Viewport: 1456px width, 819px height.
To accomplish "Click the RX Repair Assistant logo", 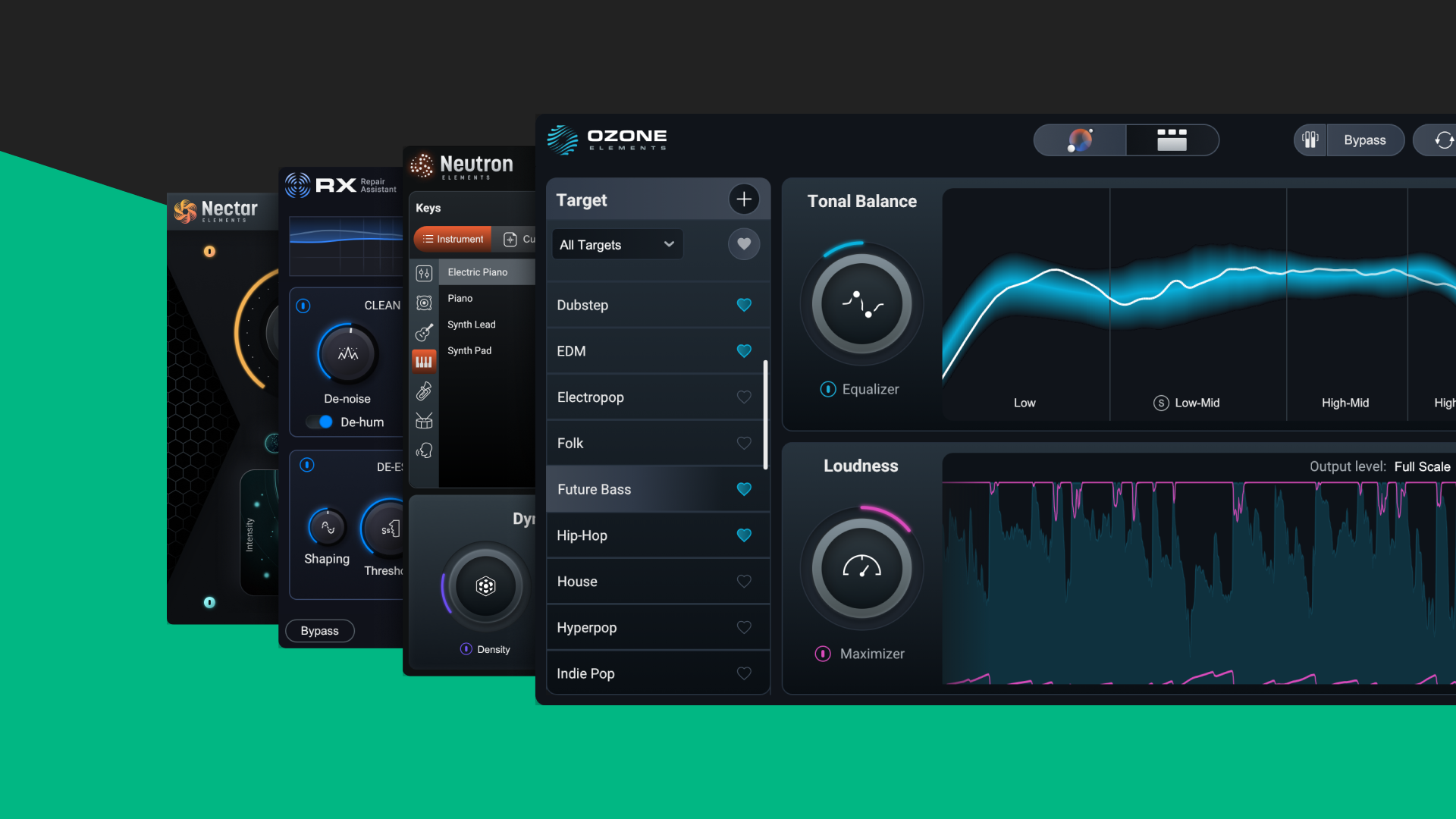I will (x=340, y=185).
